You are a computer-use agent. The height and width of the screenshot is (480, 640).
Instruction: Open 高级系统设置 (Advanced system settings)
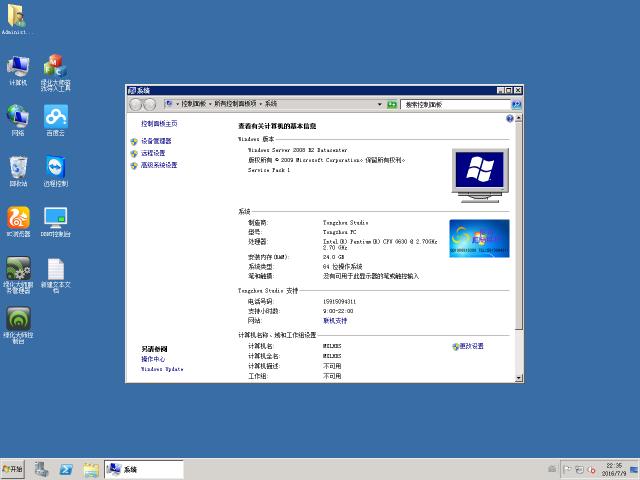coord(158,165)
